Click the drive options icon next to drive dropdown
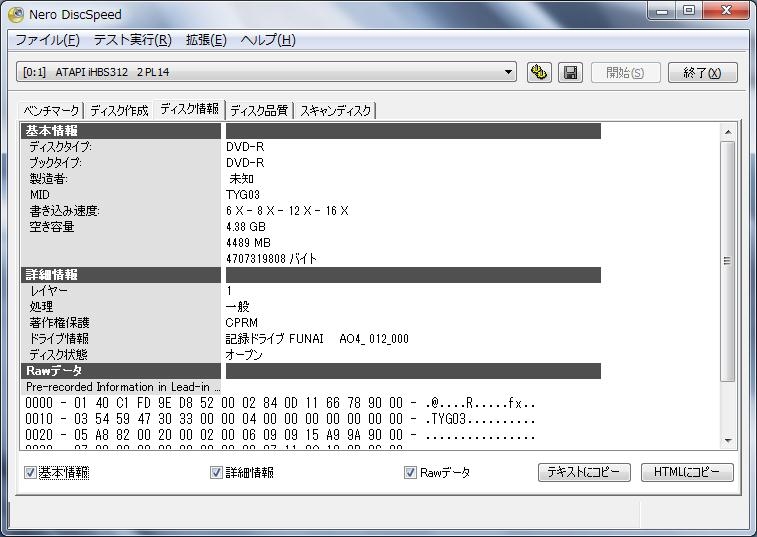This screenshot has height=537, width=757. (x=540, y=73)
